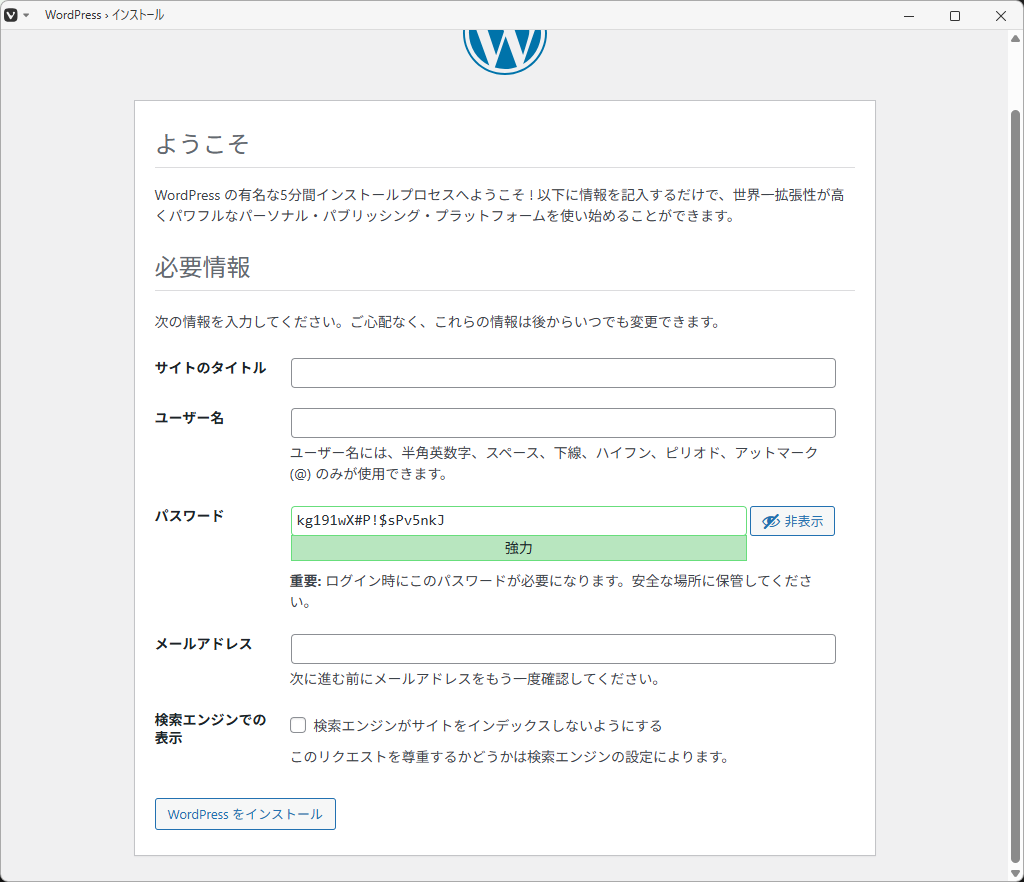Click the 検索エンジンでの表示 label
1024x882 pixels.
click(x=210, y=729)
